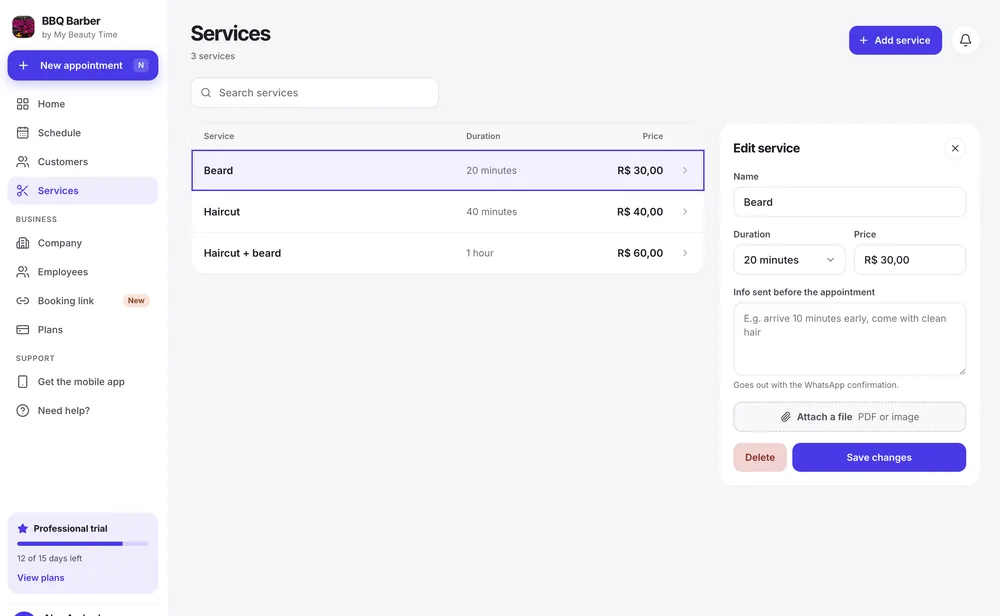Click the BBQ Barber logo image
This screenshot has height=616, width=1000.
click(x=24, y=27)
